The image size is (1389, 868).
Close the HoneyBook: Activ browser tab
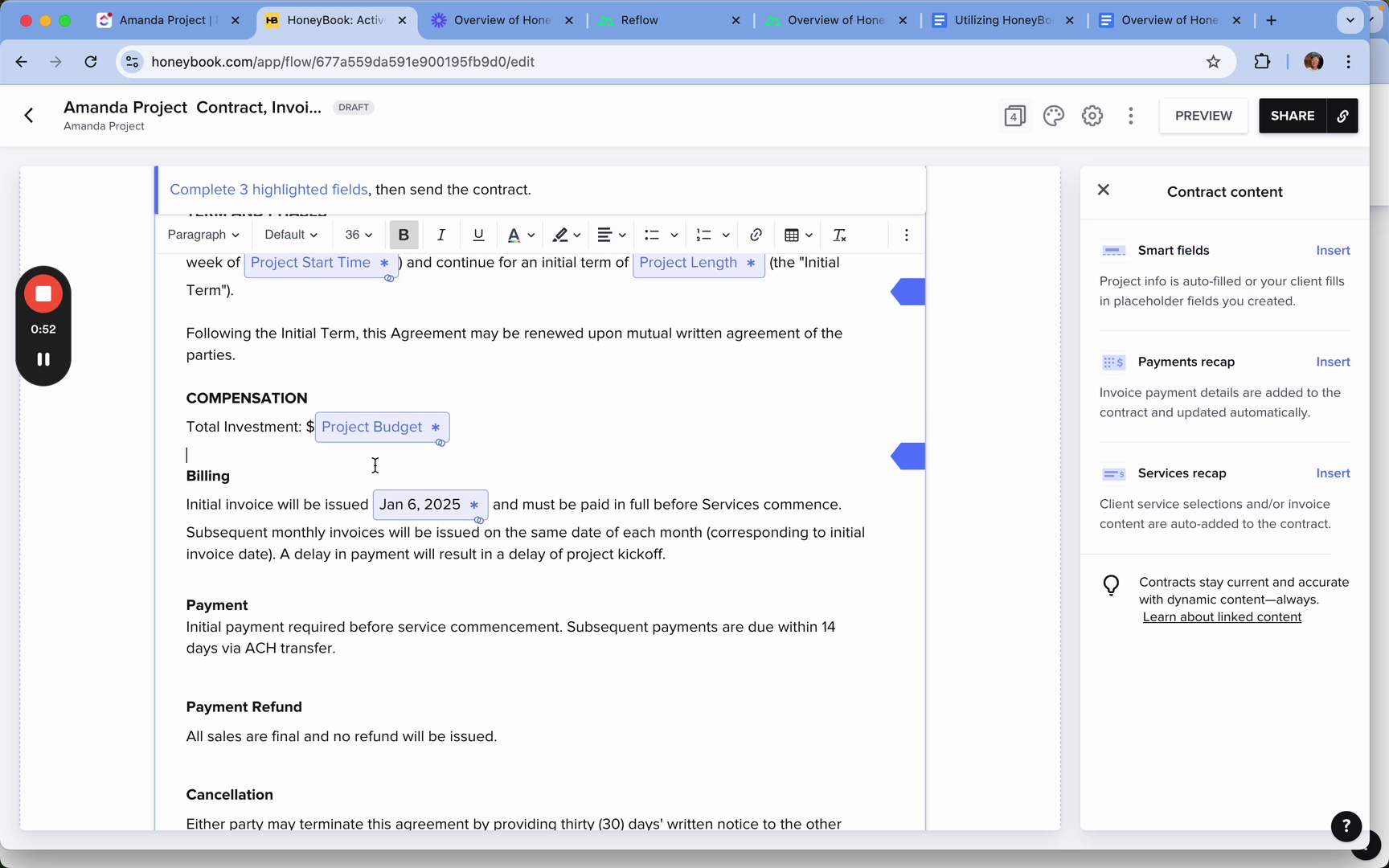tap(402, 20)
